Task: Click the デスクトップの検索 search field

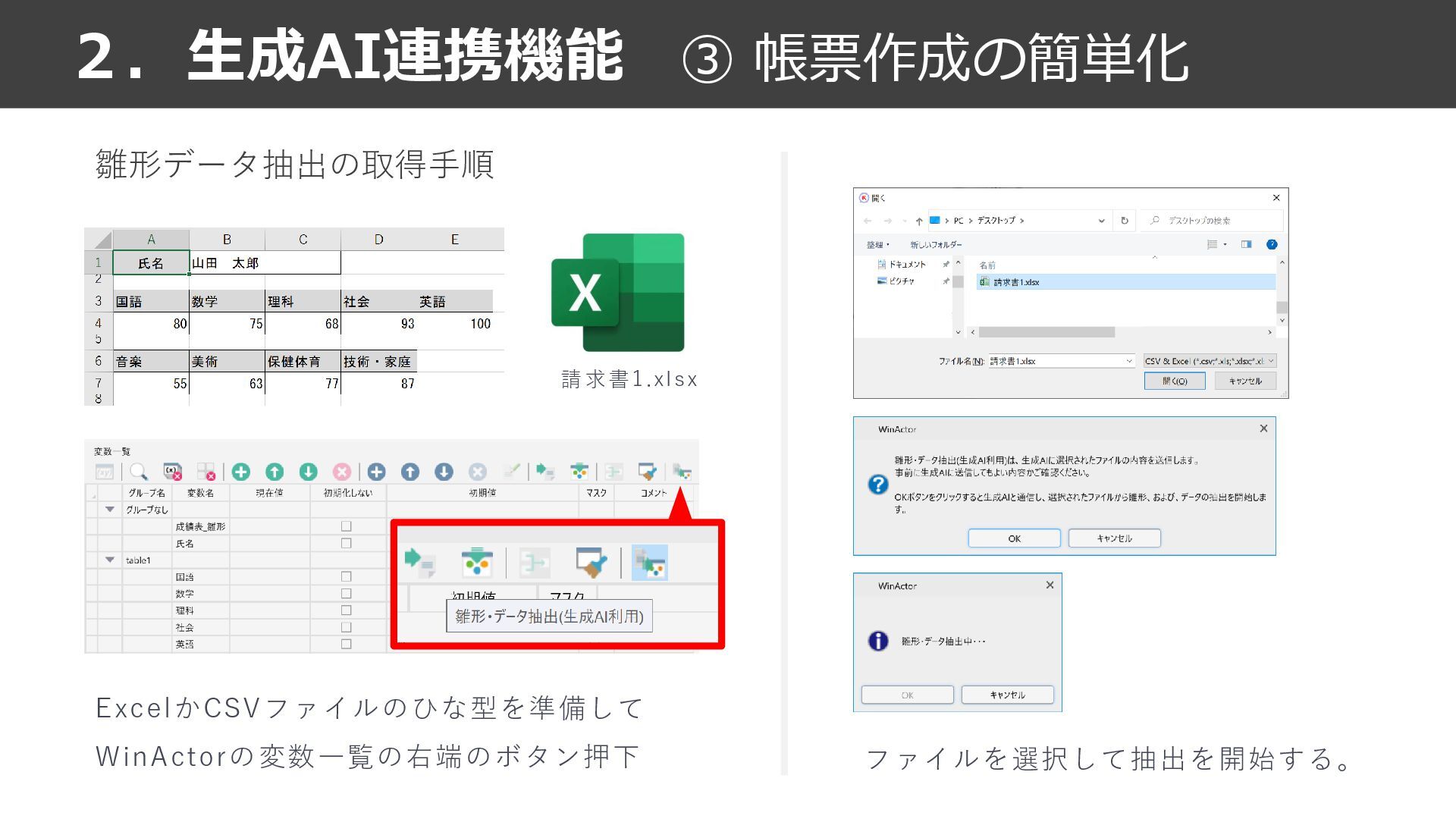Action: coord(1211,221)
